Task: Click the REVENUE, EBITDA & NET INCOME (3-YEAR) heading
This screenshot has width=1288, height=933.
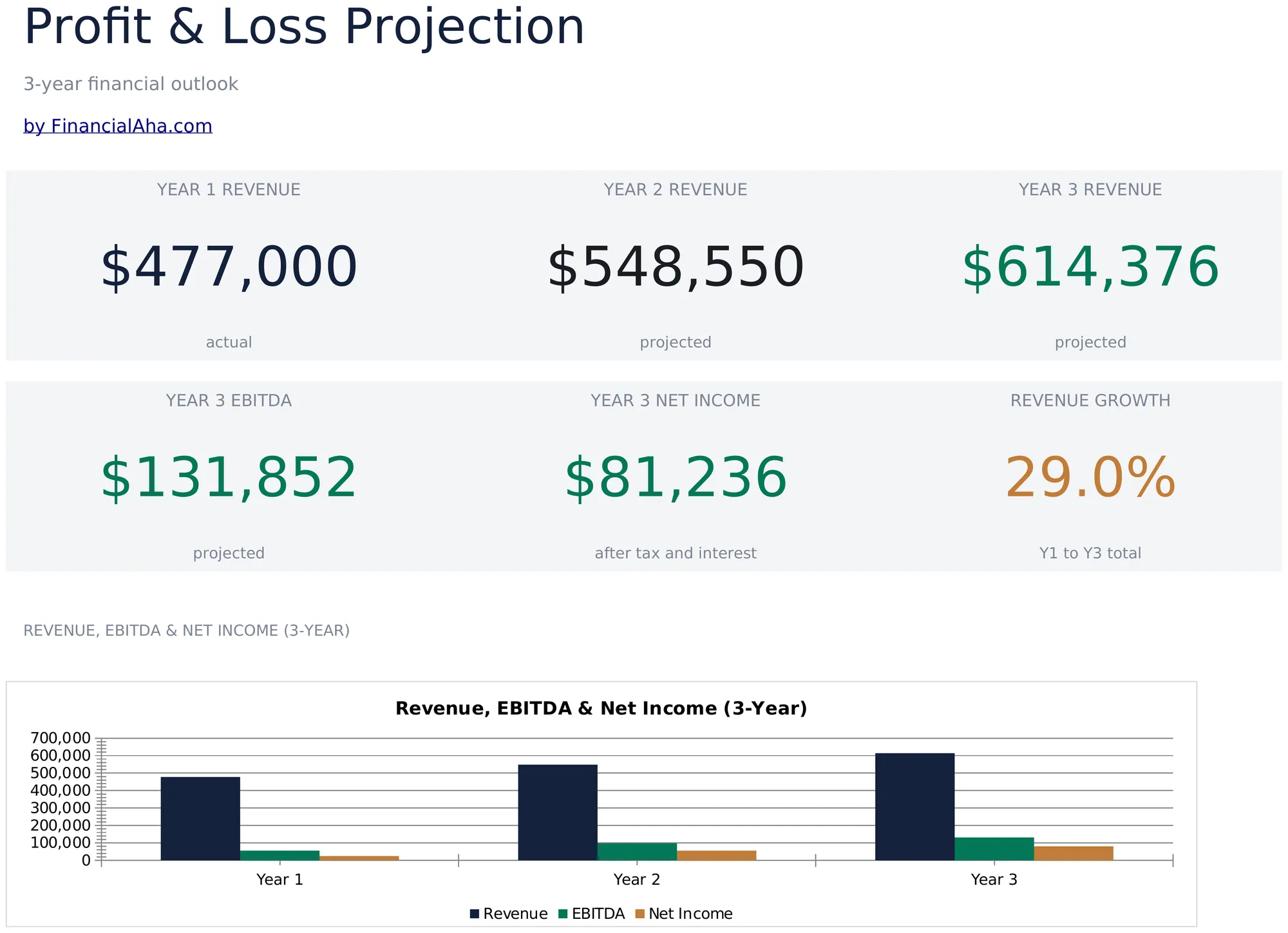Action: (187, 630)
